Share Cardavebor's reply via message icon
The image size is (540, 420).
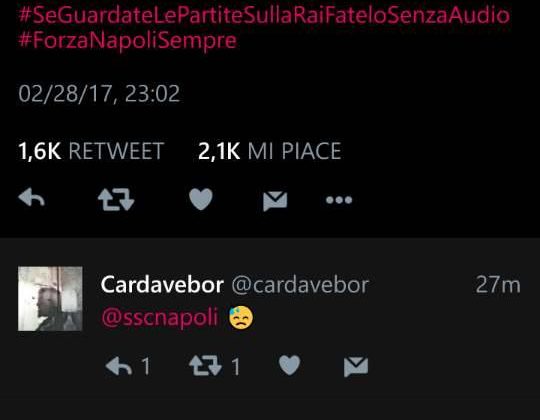pos(356,367)
